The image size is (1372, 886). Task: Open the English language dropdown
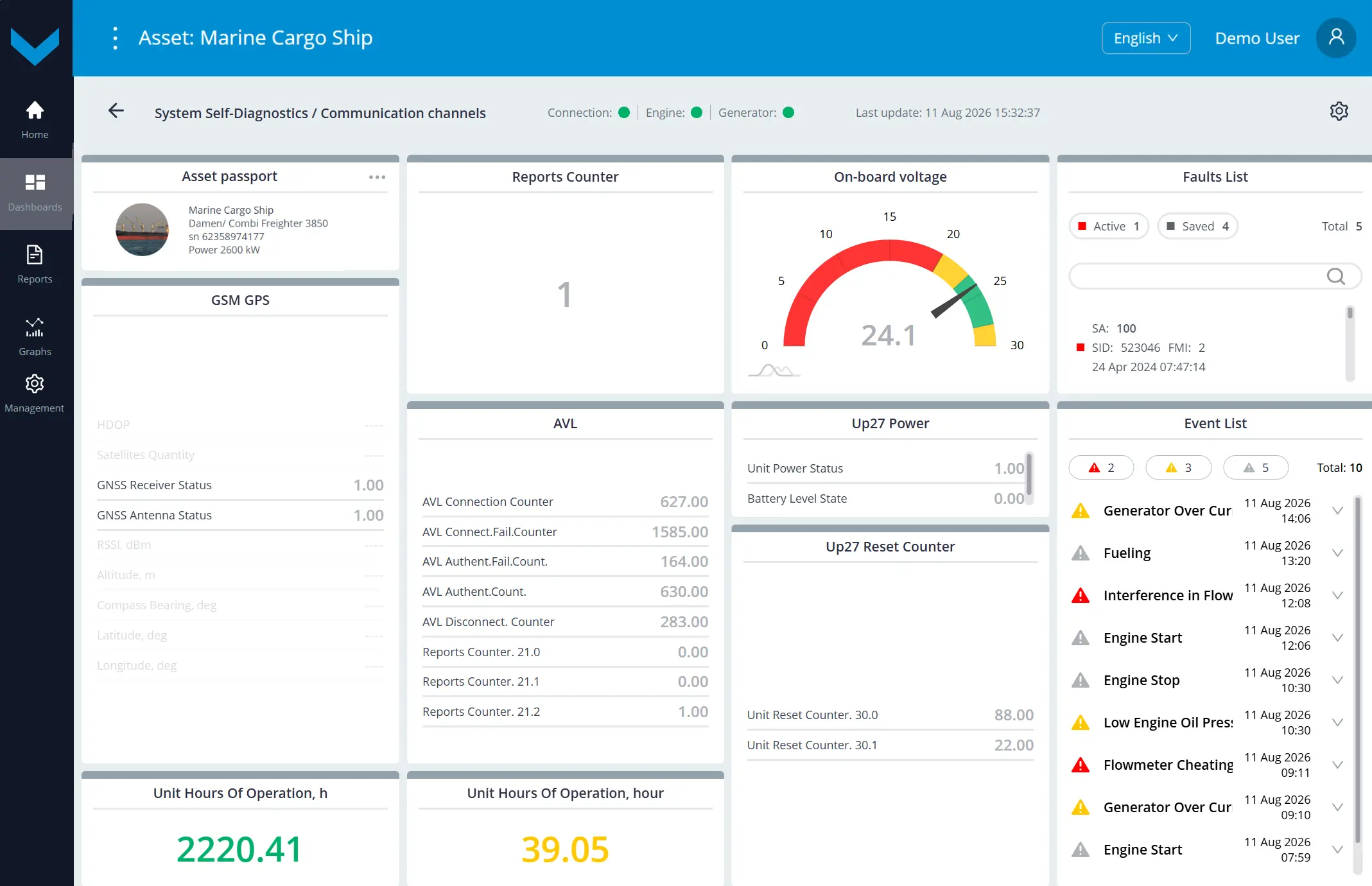coord(1146,38)
